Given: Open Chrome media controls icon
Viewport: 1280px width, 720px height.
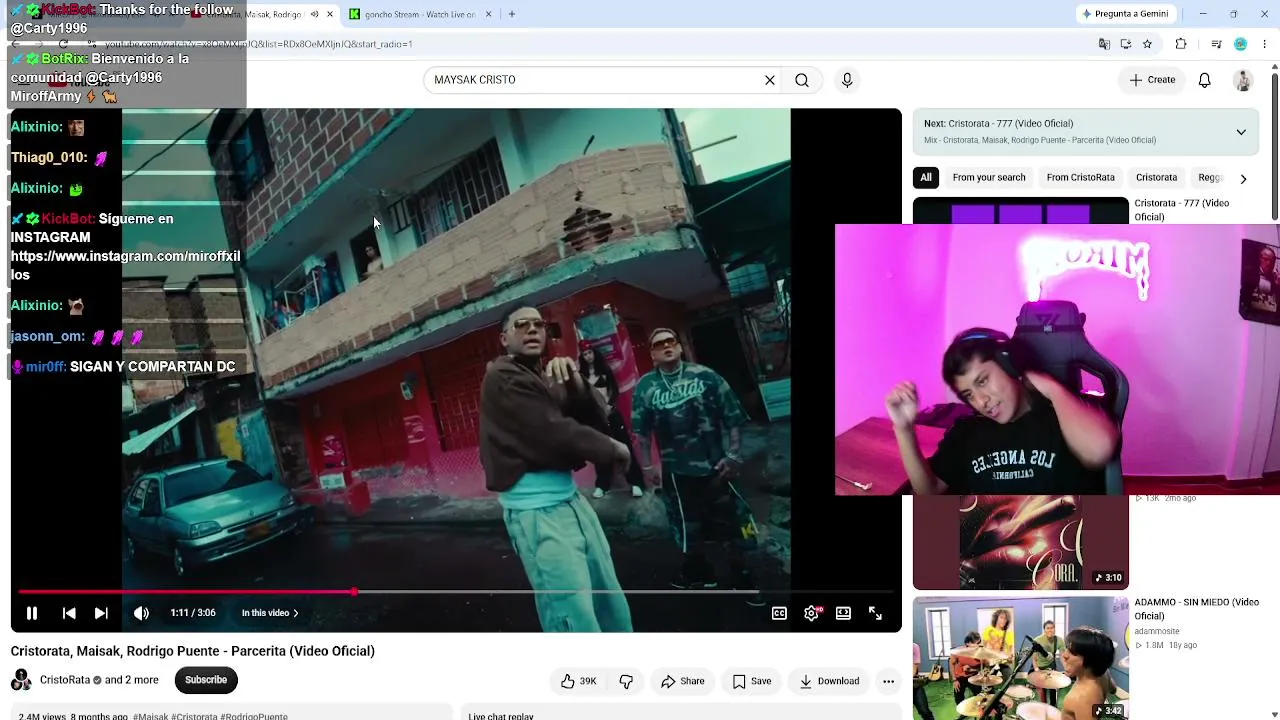Looking at the screenshot, I should pos(1216,44).
